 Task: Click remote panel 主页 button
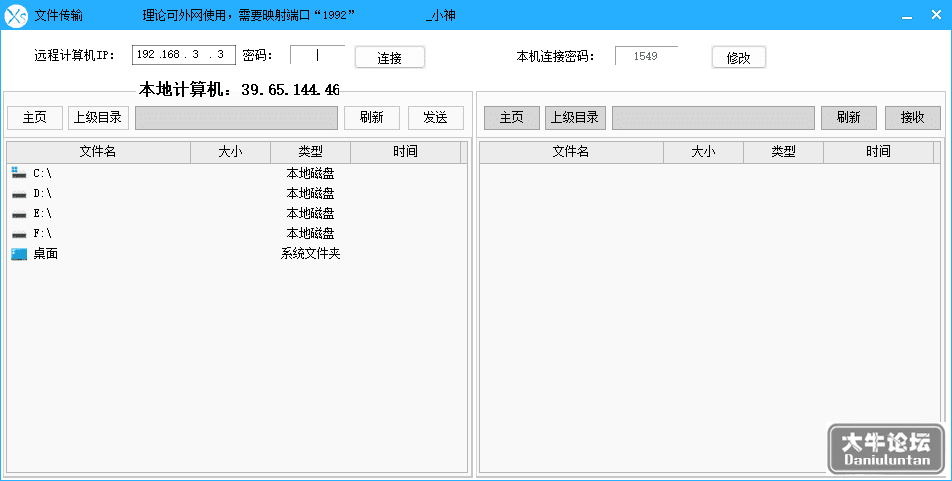[512, 118]
